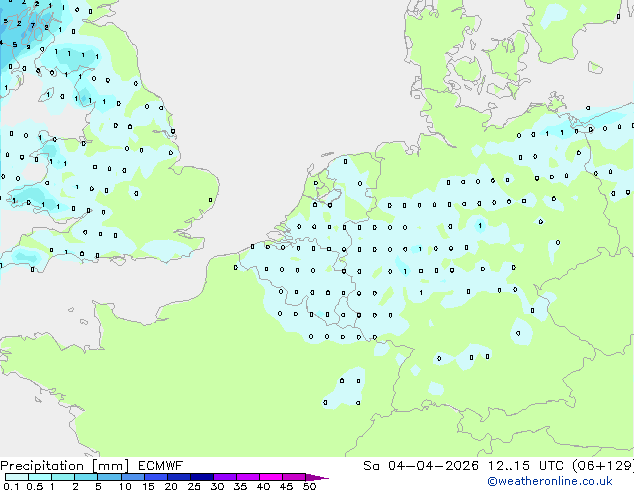Click the 0.5–1 mm legend color swatch
Image resolution: width=634 pixels, height=490 pixels.
(x=40, y=477)
